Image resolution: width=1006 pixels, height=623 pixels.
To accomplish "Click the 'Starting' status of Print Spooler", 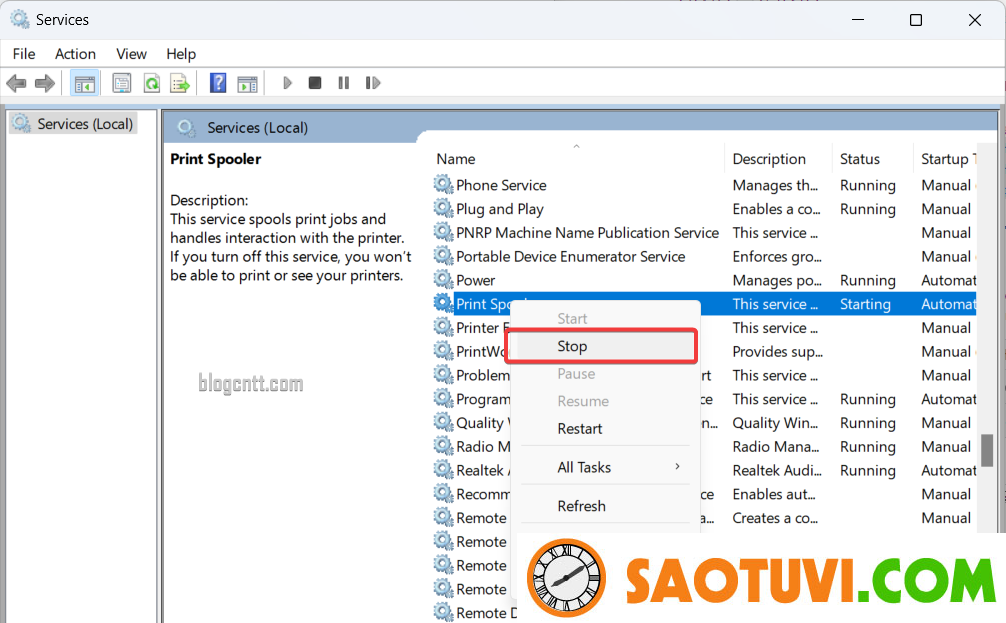I will 865,304.
